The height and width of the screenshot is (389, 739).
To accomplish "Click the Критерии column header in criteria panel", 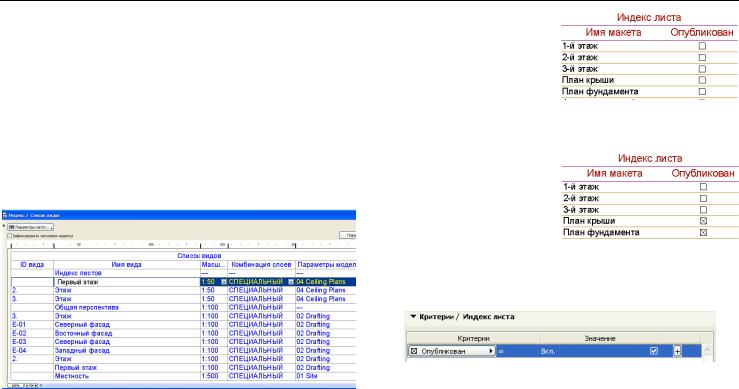I will [x=473, y=339].
